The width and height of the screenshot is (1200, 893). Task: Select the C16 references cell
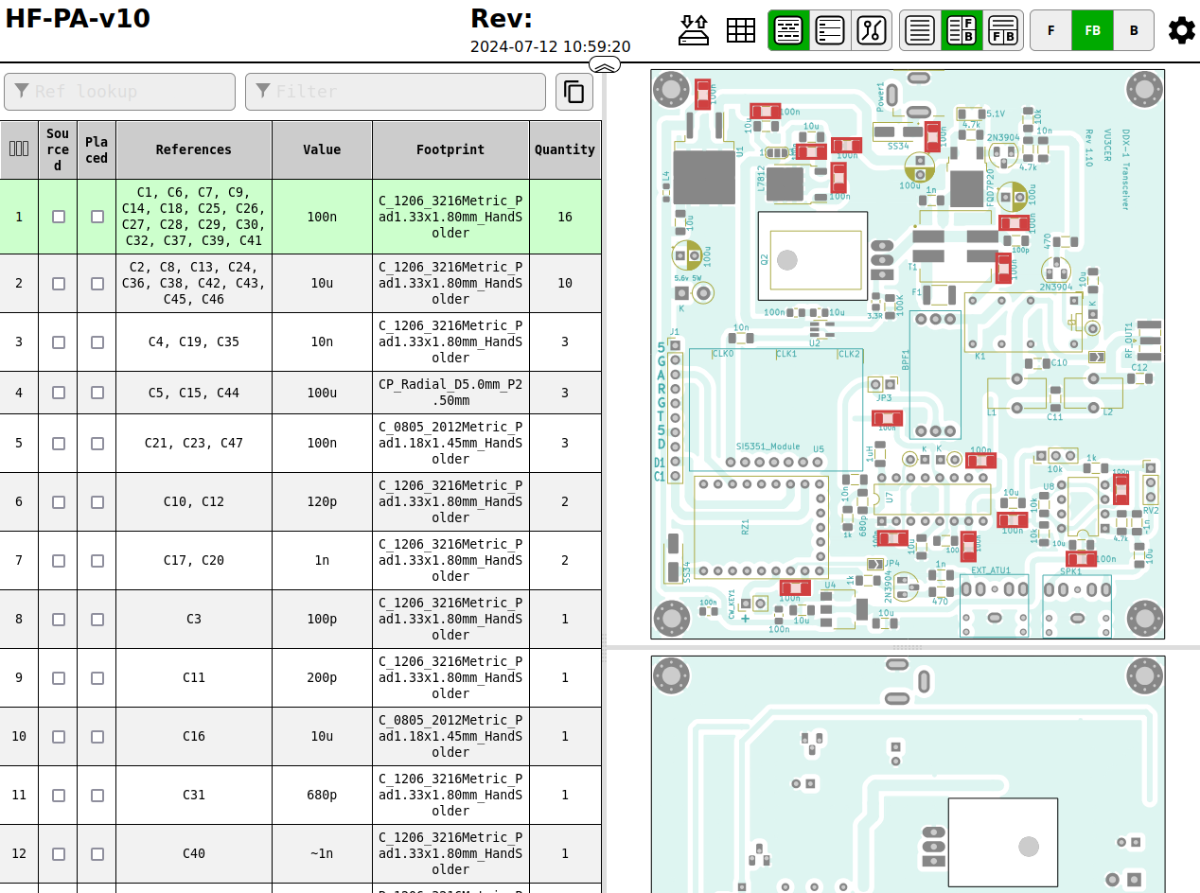(194, 737)
